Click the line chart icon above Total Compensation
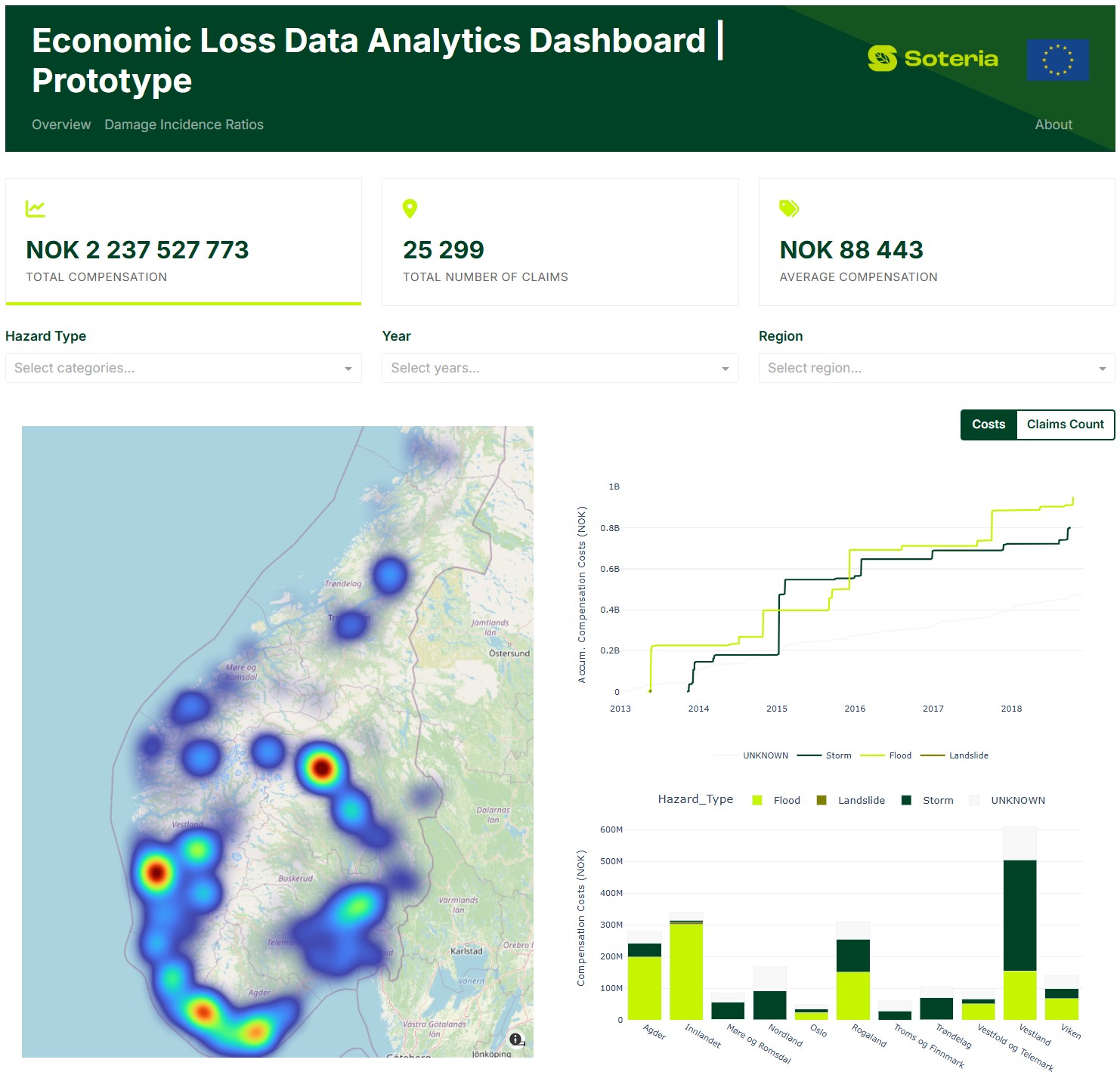Screen dimensions: 1120x1075 36,209
